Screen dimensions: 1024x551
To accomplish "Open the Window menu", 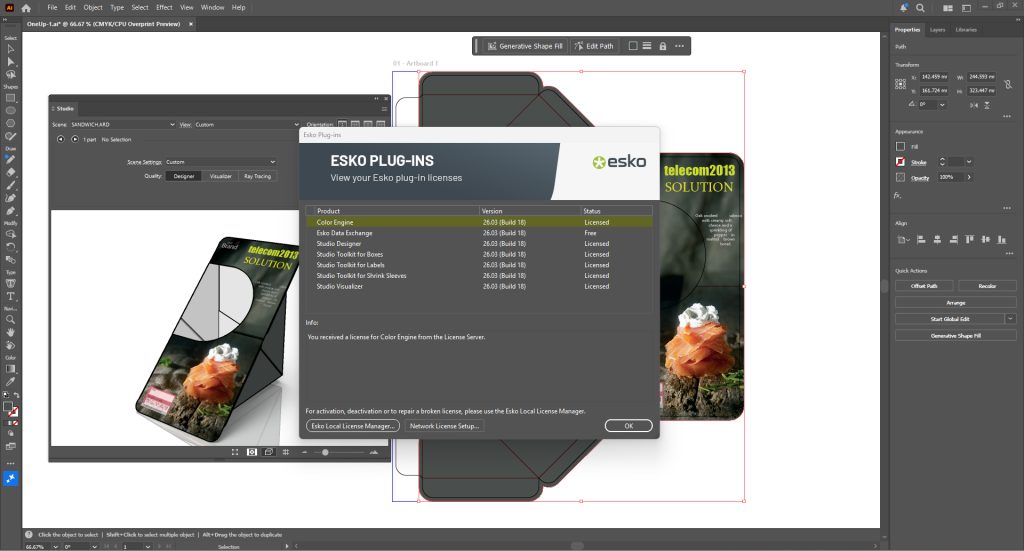I will (212, 8).
